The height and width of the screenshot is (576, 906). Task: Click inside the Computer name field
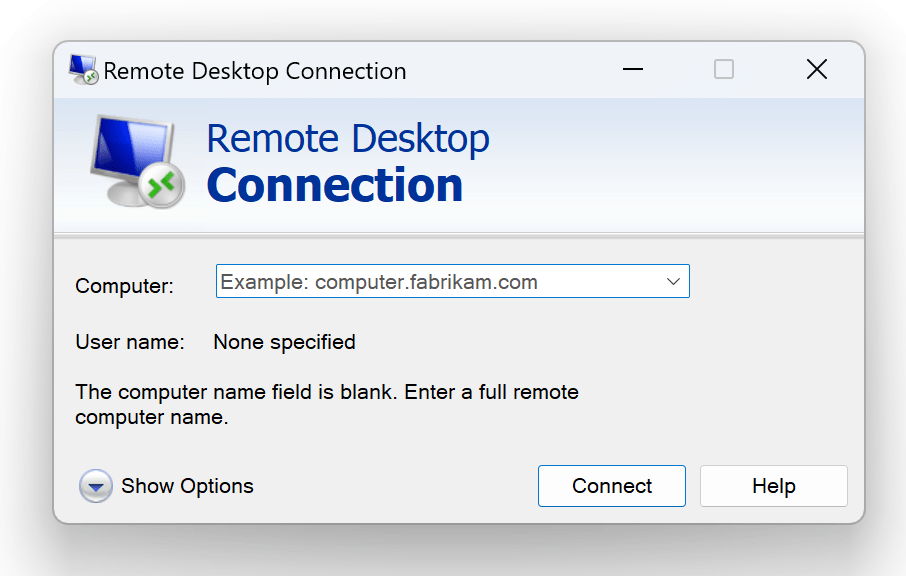coord(420,281)
